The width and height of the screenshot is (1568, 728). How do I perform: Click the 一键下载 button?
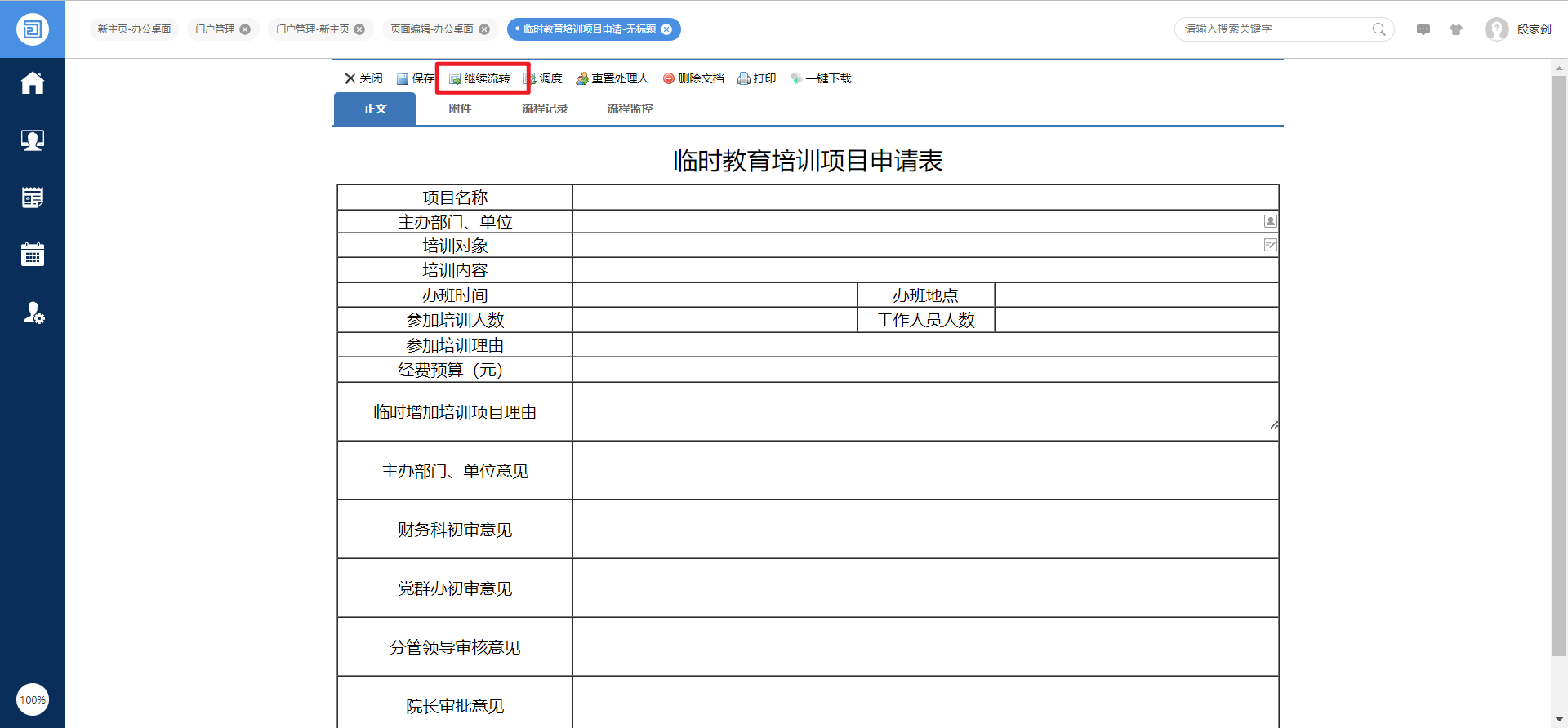tap(821, 78)
